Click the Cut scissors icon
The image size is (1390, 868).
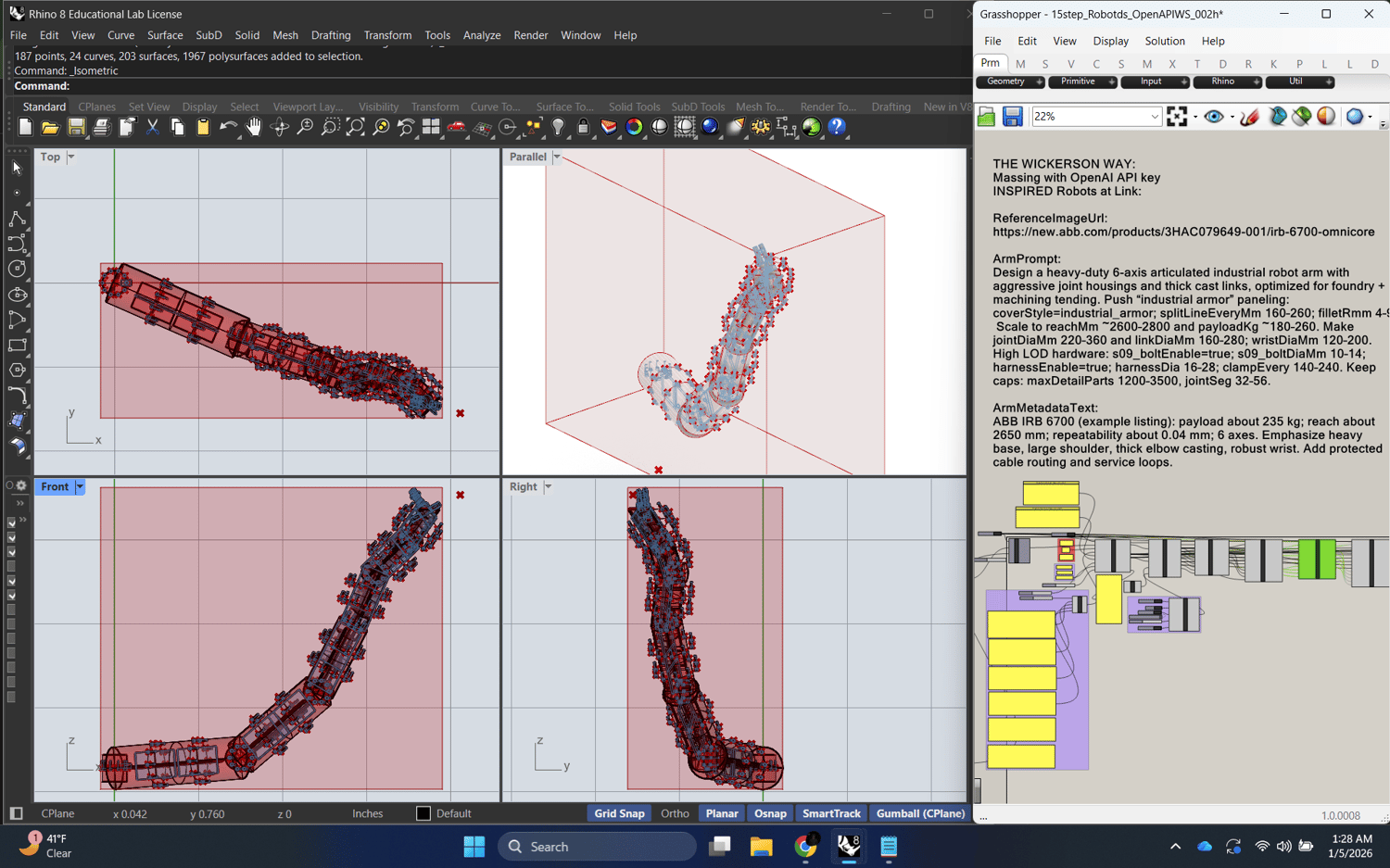[x=152, y=128]
